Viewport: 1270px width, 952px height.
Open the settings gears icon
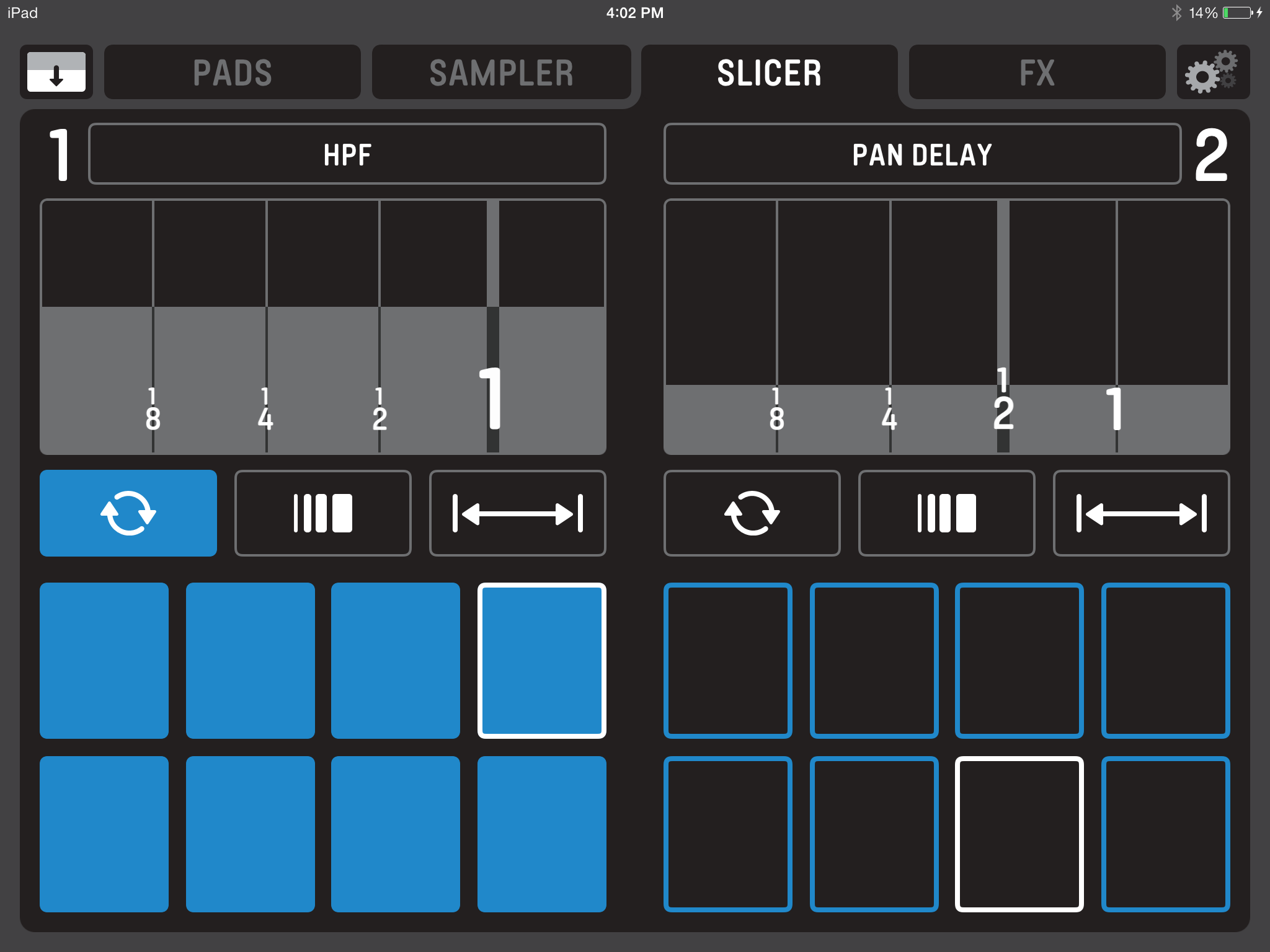click(x=1212, y=72)
